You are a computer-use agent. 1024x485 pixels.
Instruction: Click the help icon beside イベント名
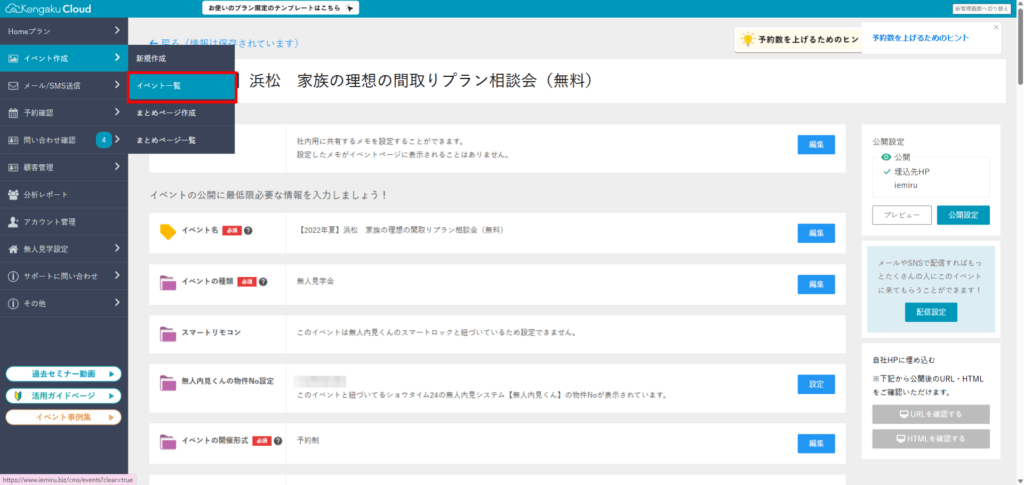tap(248, 230)
